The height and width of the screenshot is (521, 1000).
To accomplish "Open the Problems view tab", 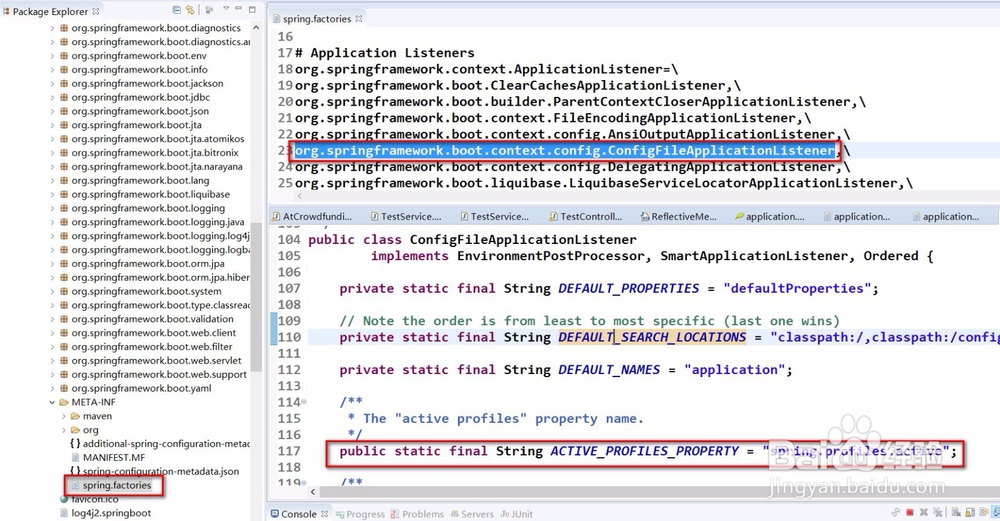I will click(417, 514).
